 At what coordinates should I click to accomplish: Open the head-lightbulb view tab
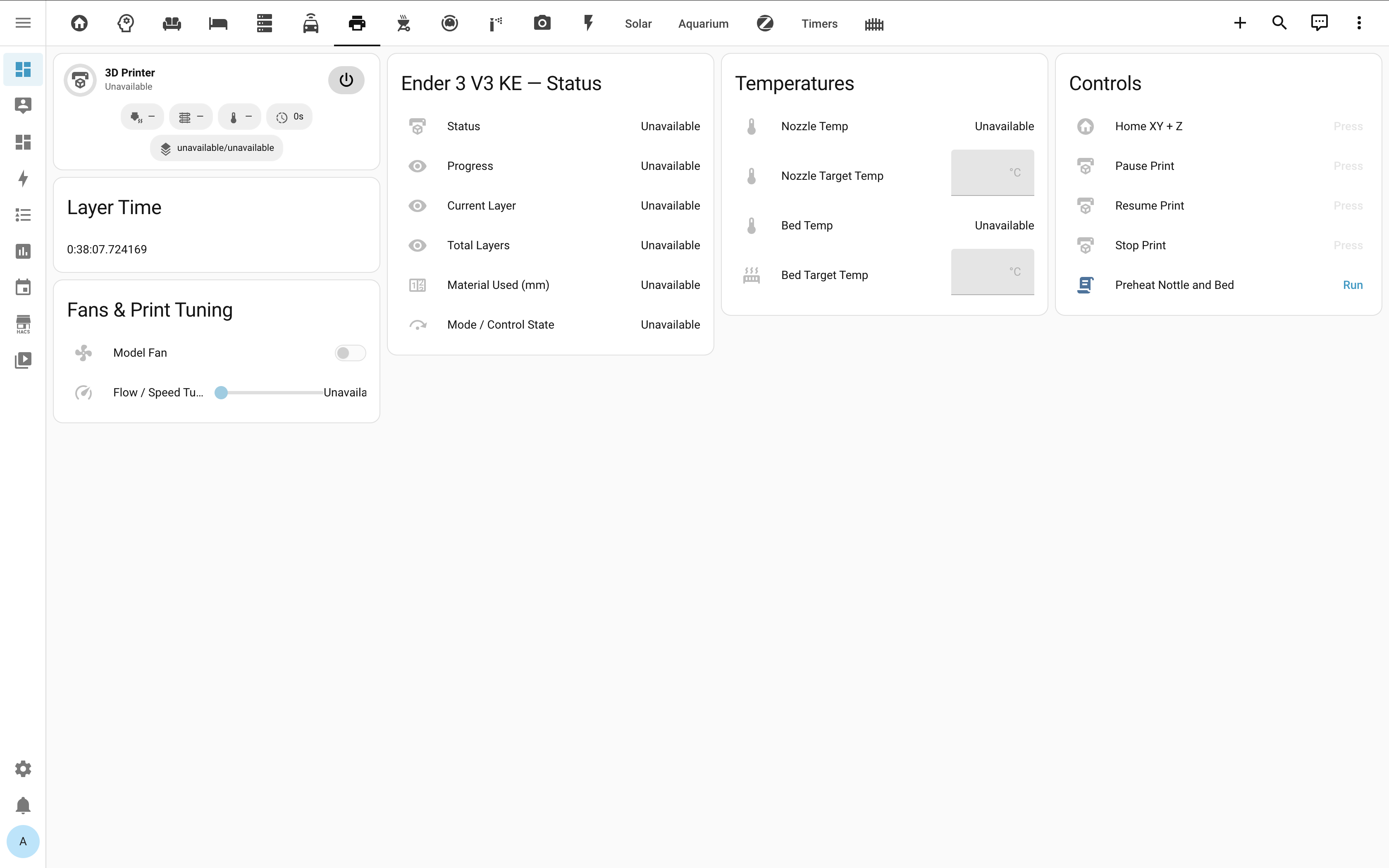point(126,23)
